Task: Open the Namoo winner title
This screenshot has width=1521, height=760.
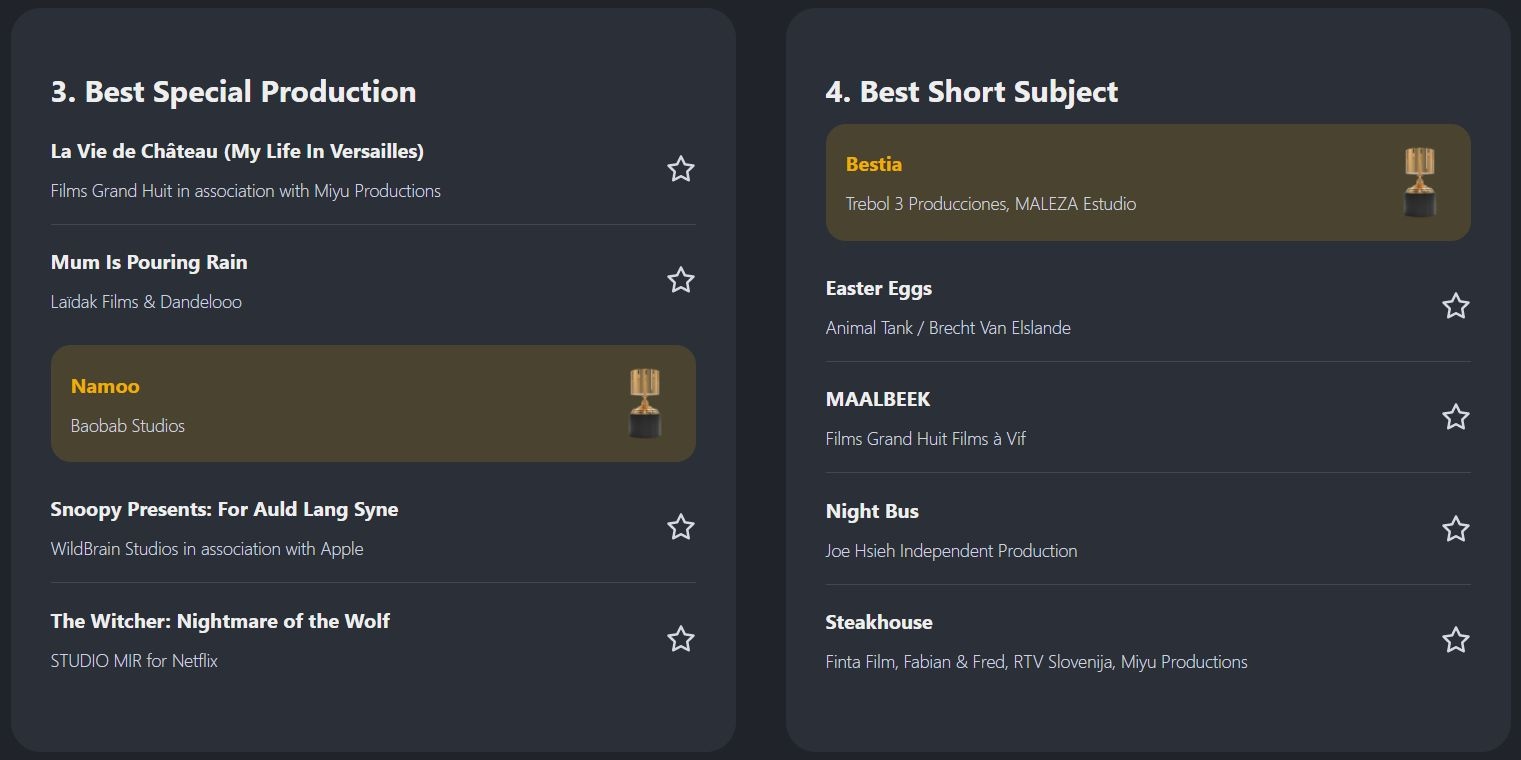Action: click(105, 386)
